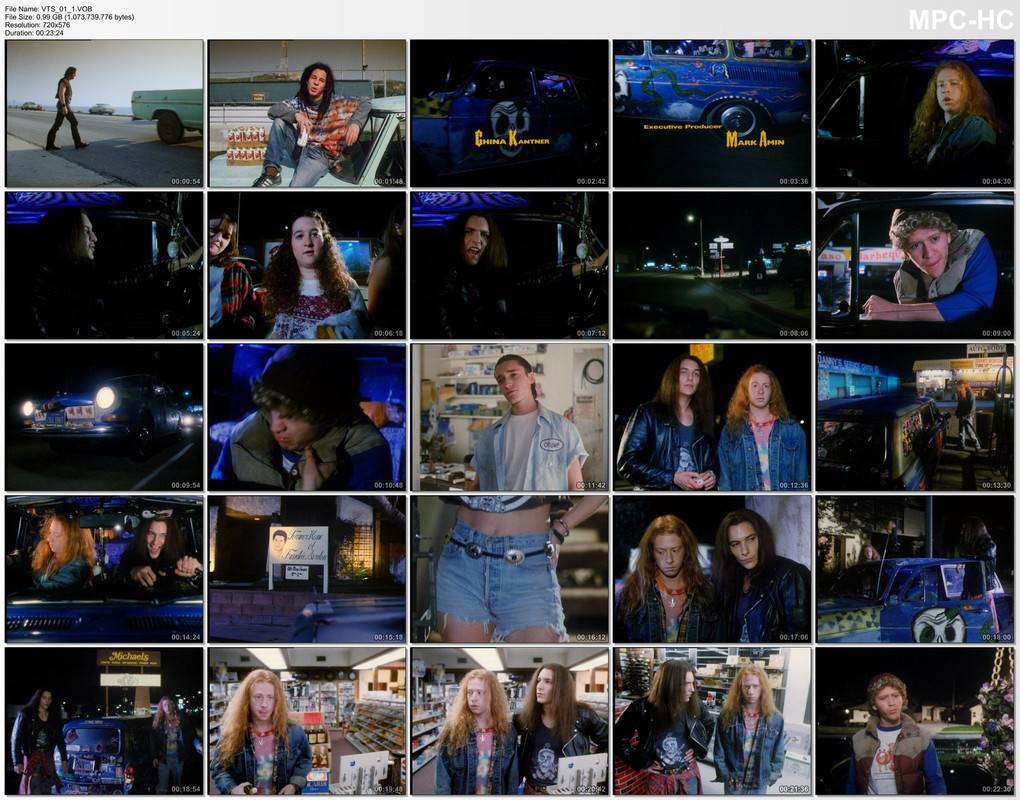
Task: Select the Duration 00:23:24 text
Action: point(34,33)
